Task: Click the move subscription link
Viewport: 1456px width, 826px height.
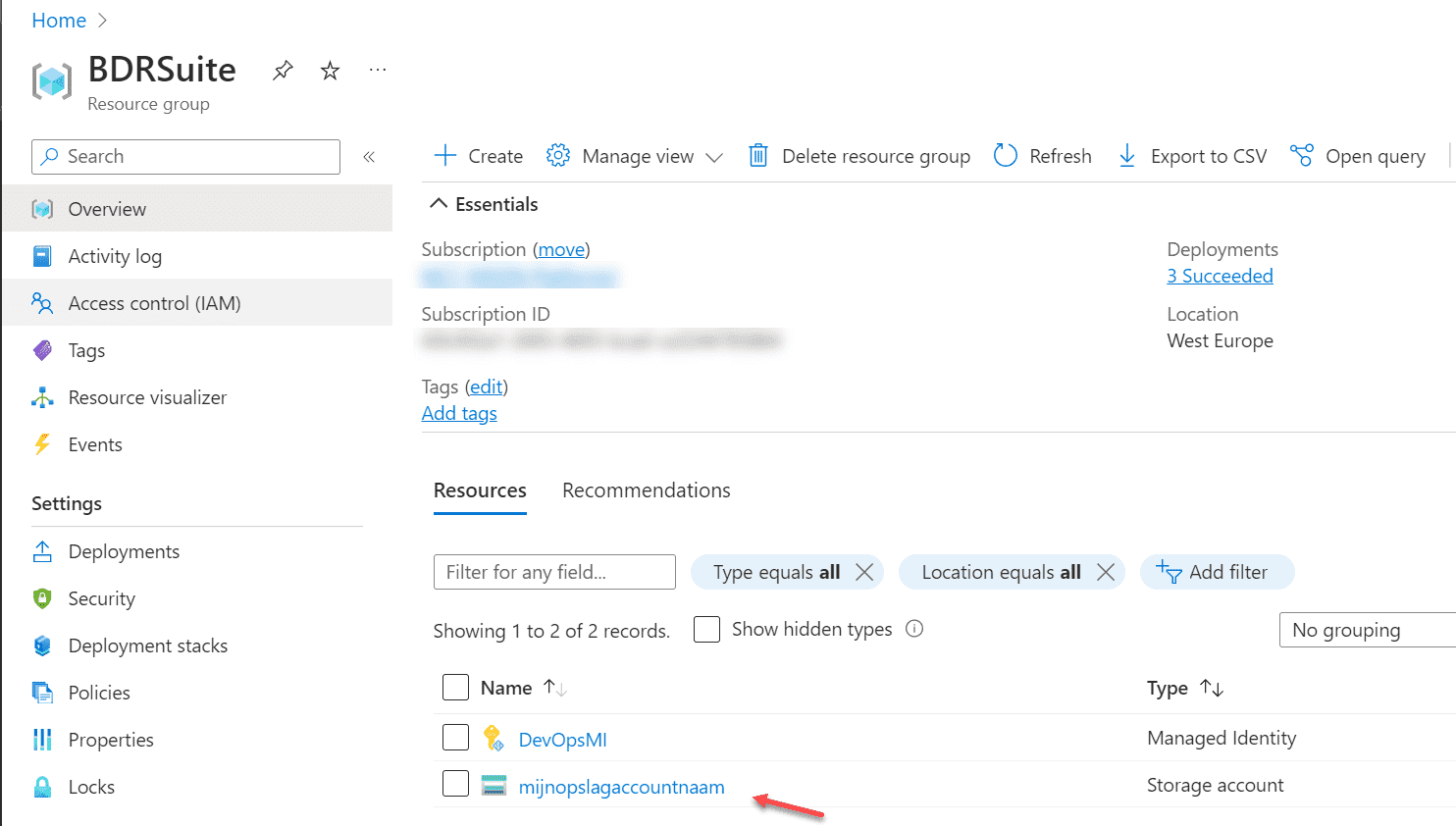Action: (561, 249)
